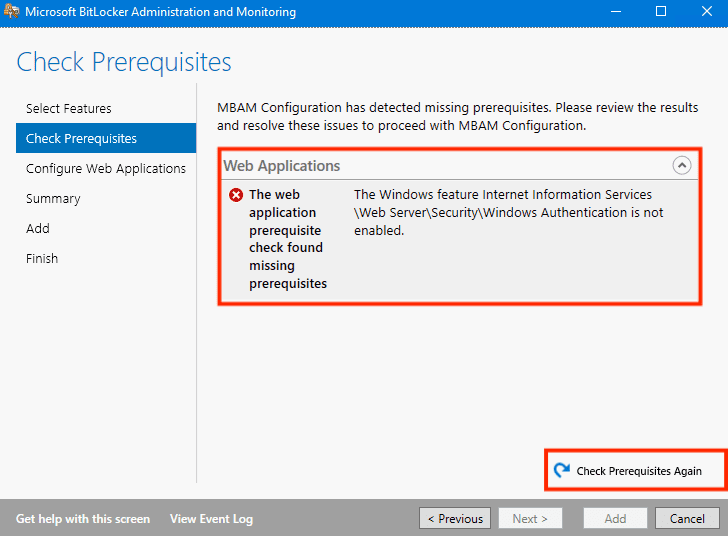Click the blue refresh arrow icon
This screenshot has height=536, width=728.
pos(562,470)
